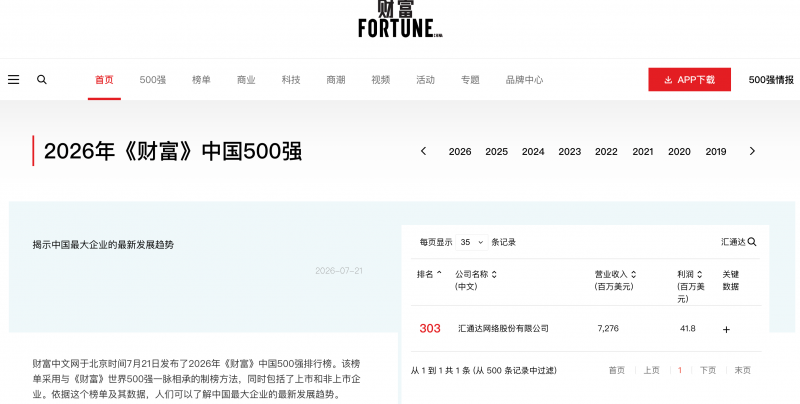Select year 2024 in the year list
Screen dimensions: 800x404
[x=533, y=152]
